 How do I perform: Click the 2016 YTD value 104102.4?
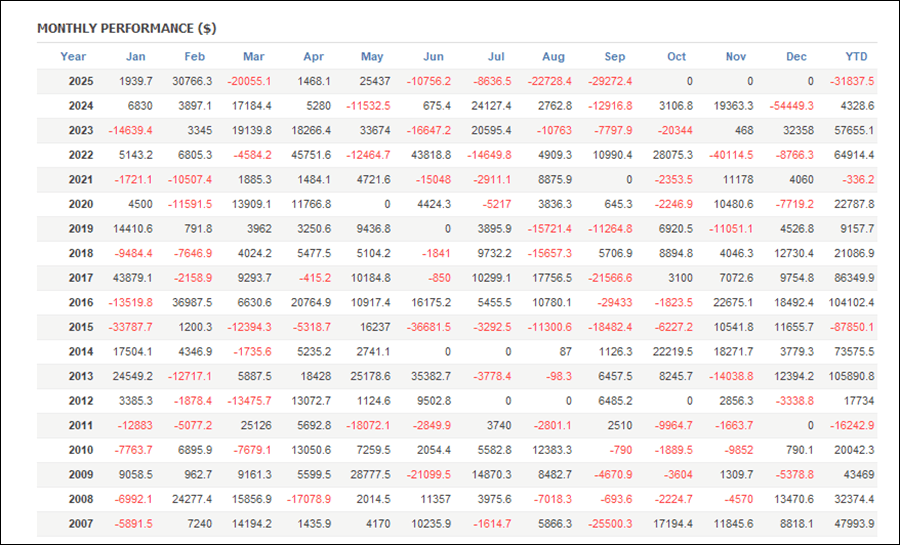point(850,302)
